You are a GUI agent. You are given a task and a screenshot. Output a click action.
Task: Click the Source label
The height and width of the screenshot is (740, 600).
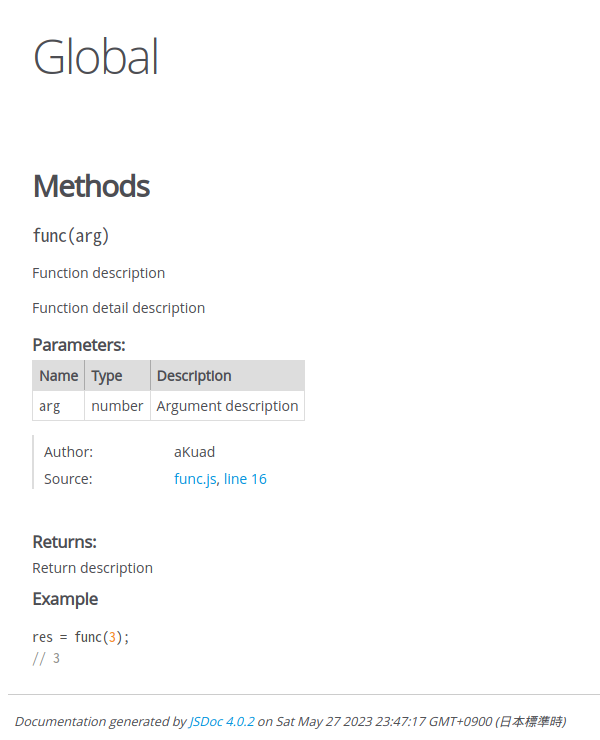point(68,479)
